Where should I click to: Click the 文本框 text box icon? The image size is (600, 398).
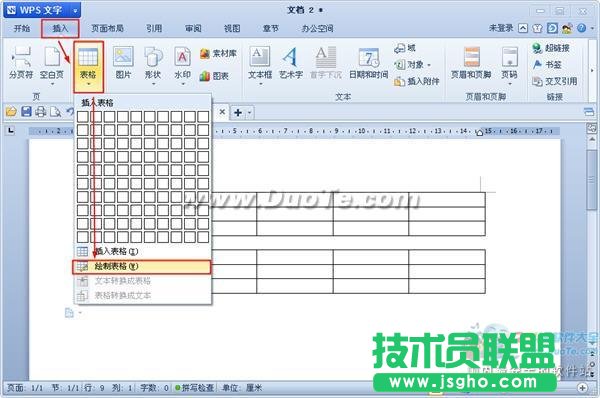click(260, 57)
